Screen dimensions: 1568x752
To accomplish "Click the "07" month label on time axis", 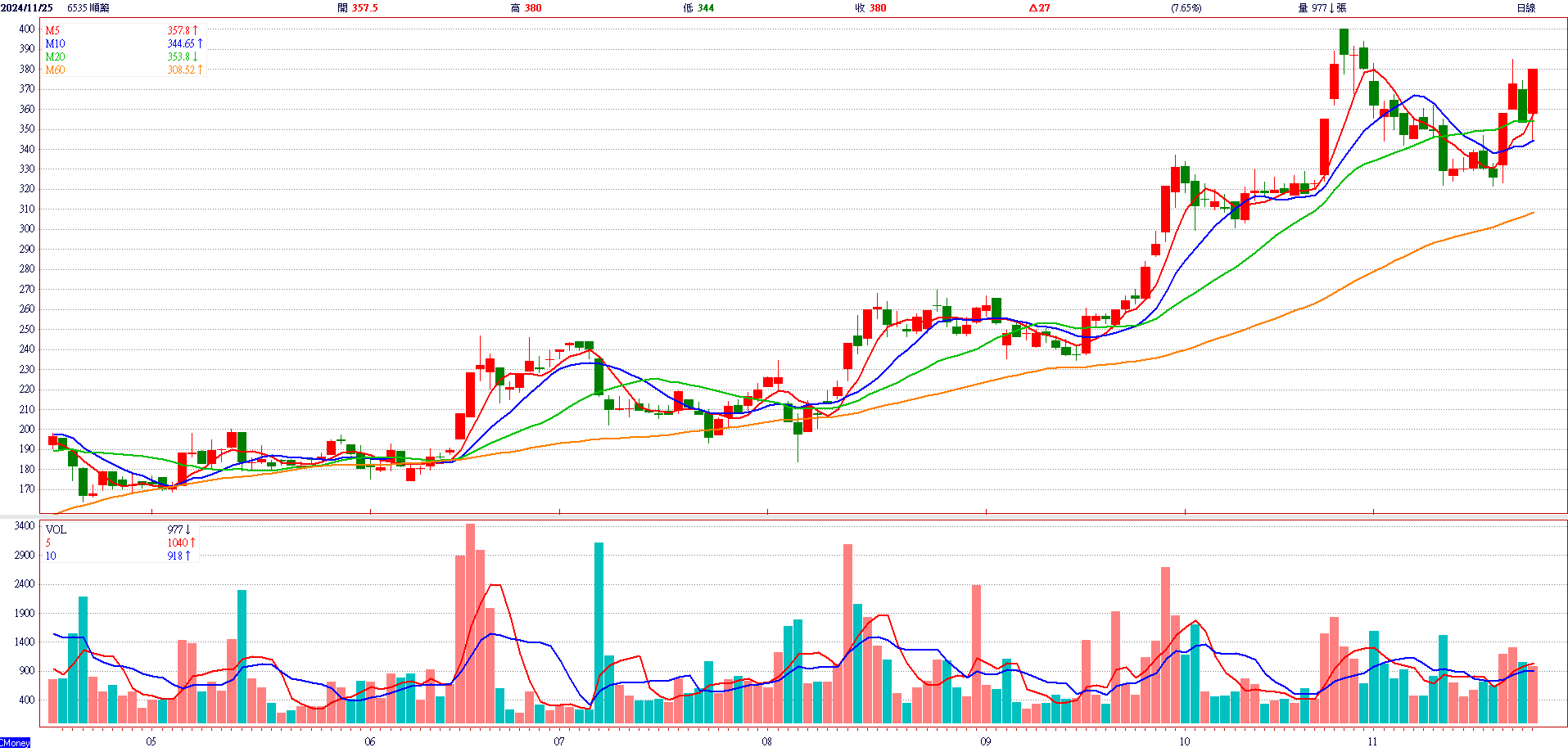I will coord(559,741).
